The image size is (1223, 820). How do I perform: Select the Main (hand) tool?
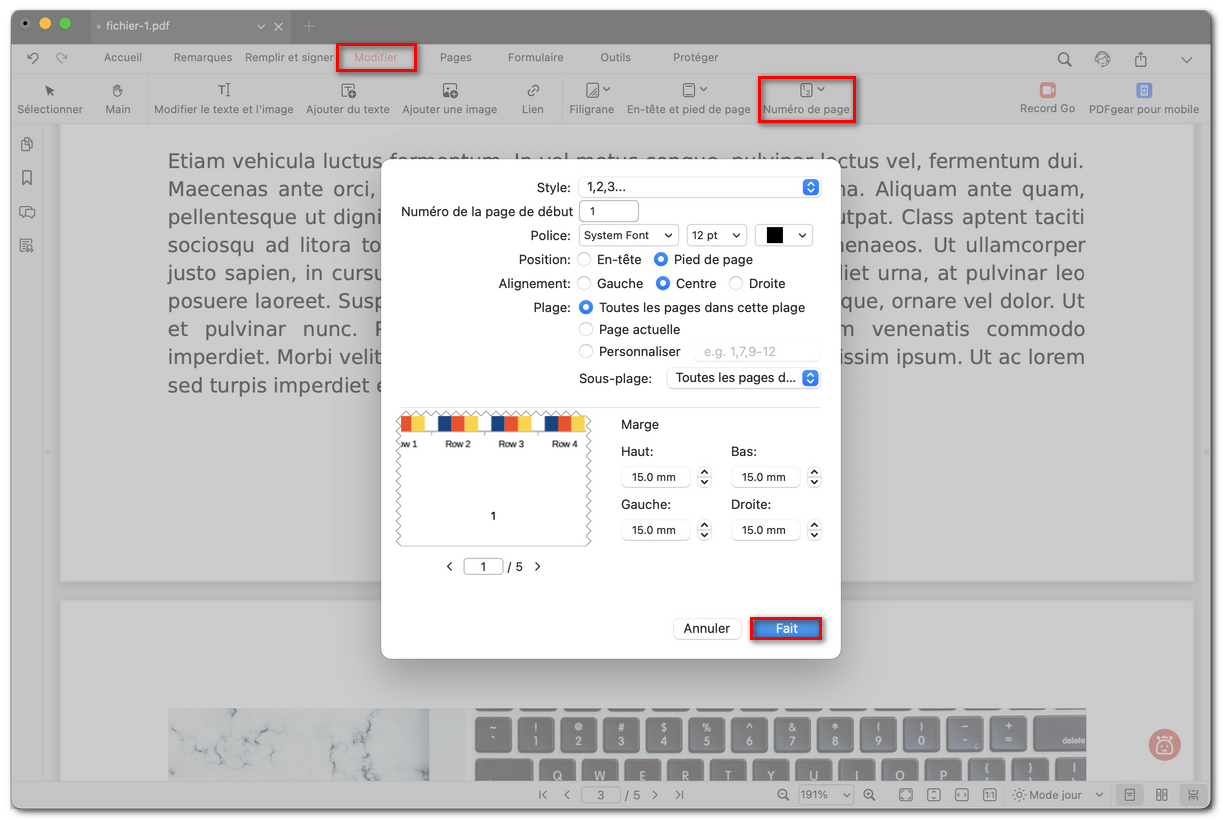[x=117, y=99]
